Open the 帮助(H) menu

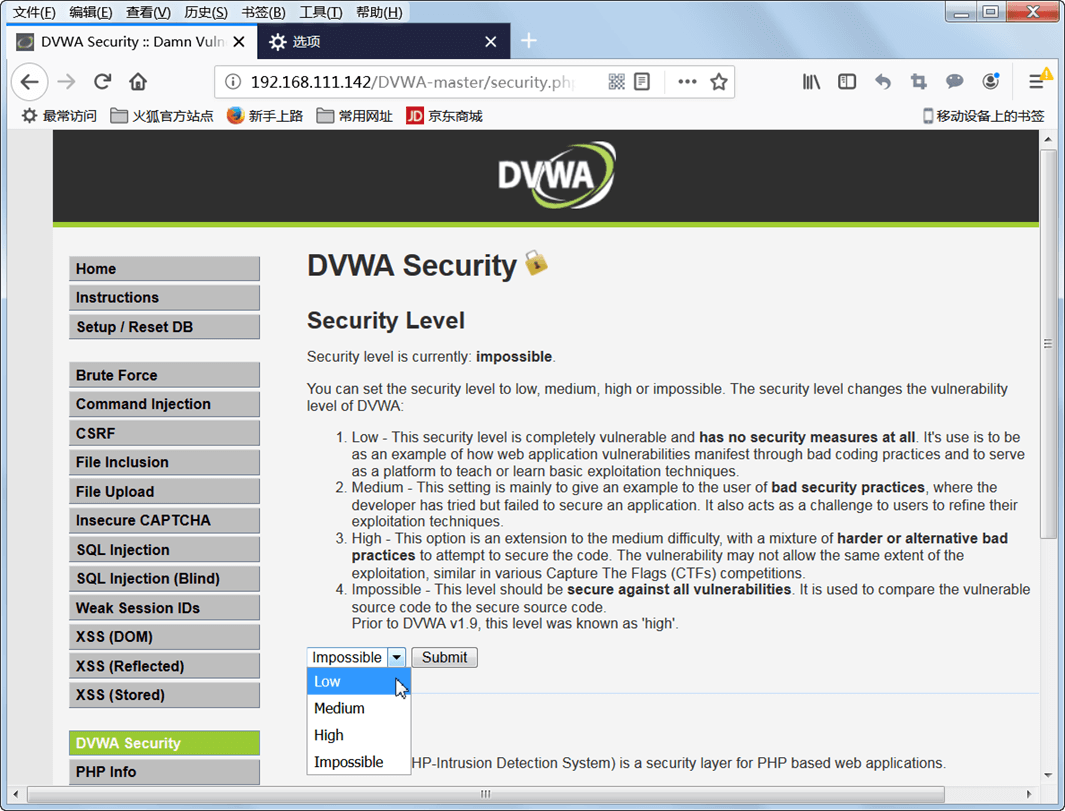tap(379, 12)
